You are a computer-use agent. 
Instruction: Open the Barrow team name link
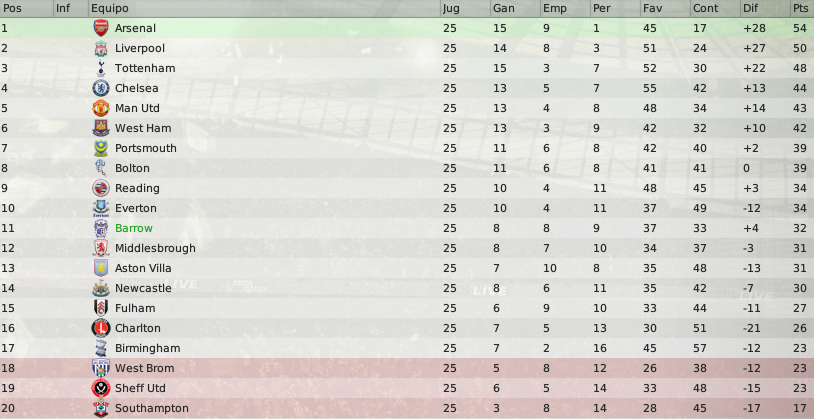(x=134, y=228)
